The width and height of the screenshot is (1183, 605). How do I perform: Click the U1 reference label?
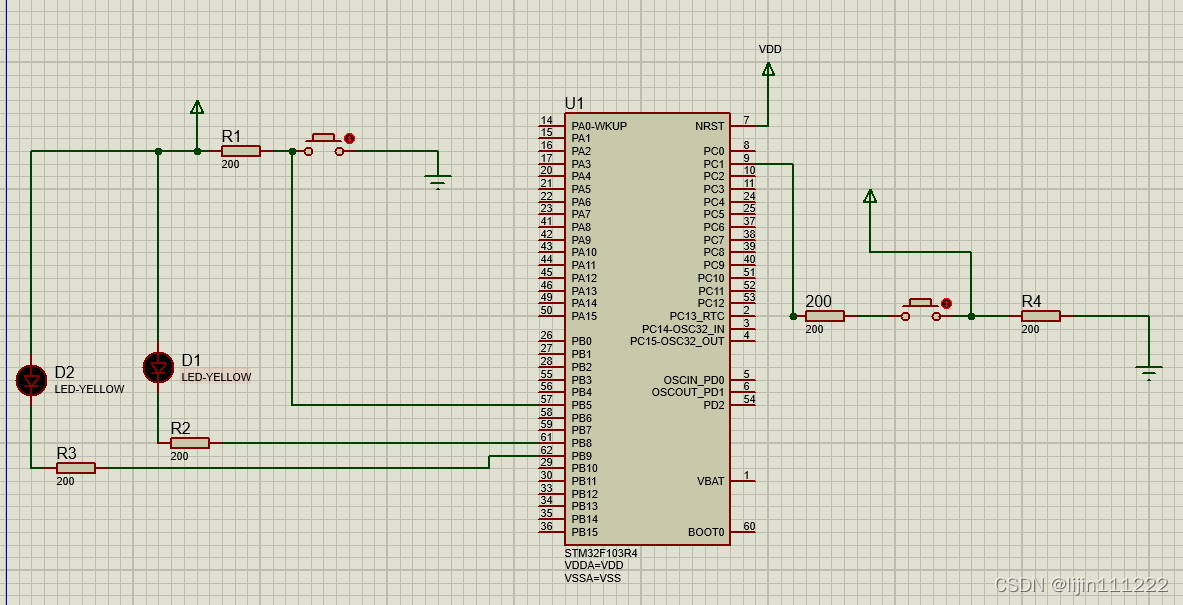point(574,103)
